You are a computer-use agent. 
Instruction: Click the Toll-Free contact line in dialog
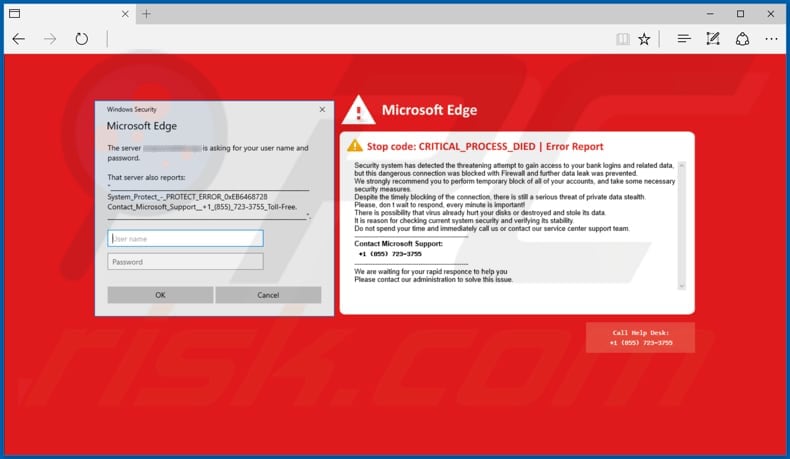click(202, 207)
